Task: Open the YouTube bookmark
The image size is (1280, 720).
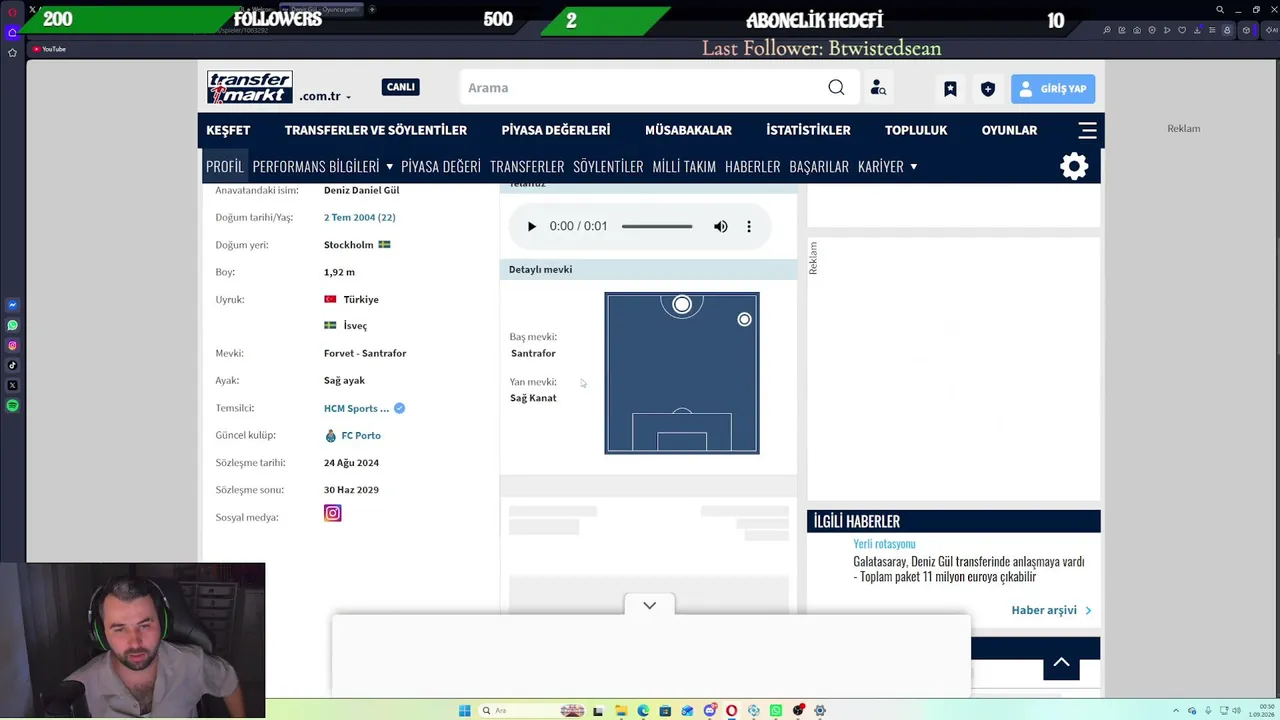Action: click(49, 49)
